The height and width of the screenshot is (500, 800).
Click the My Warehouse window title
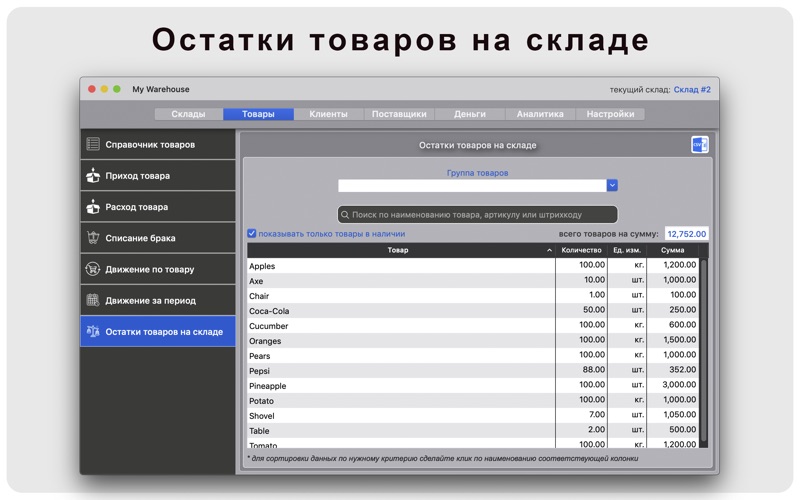click(x=161, y=89)
